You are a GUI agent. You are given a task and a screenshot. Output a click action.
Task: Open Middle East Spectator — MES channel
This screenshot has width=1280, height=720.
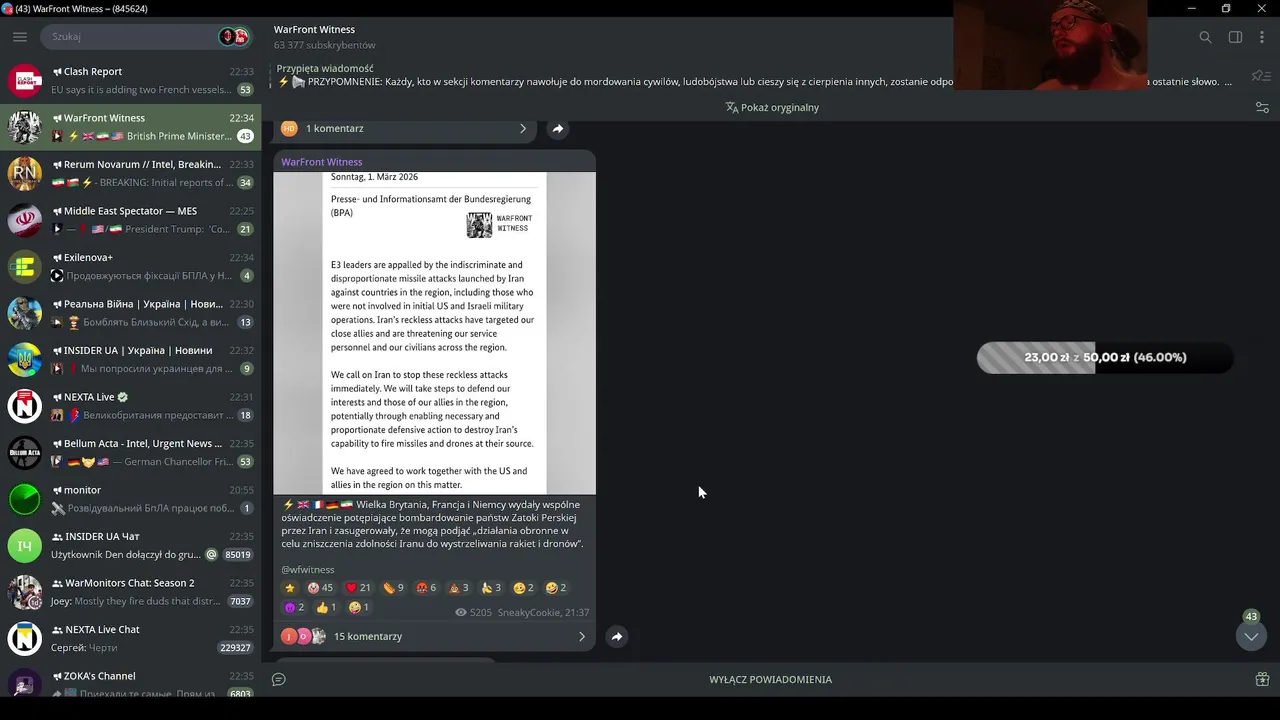click(130, 220)
